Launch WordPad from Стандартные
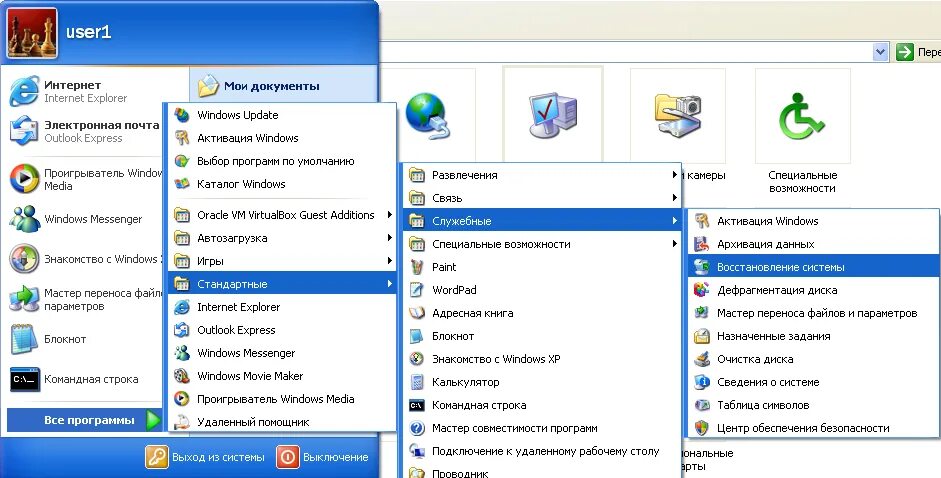Image resolution: width=941 pixels, height=478 pixels. tap(543, 290)
